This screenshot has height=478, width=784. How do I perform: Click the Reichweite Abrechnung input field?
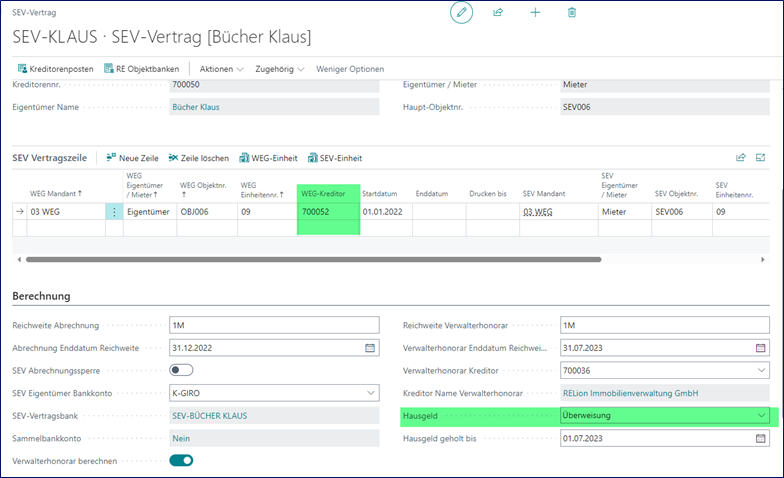[x=274, y=325]
